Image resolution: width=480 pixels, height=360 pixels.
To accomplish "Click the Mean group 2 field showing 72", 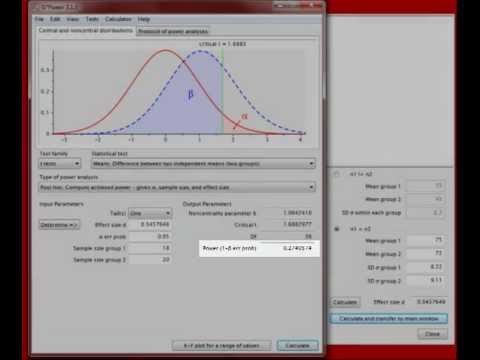I will point(426,253).
